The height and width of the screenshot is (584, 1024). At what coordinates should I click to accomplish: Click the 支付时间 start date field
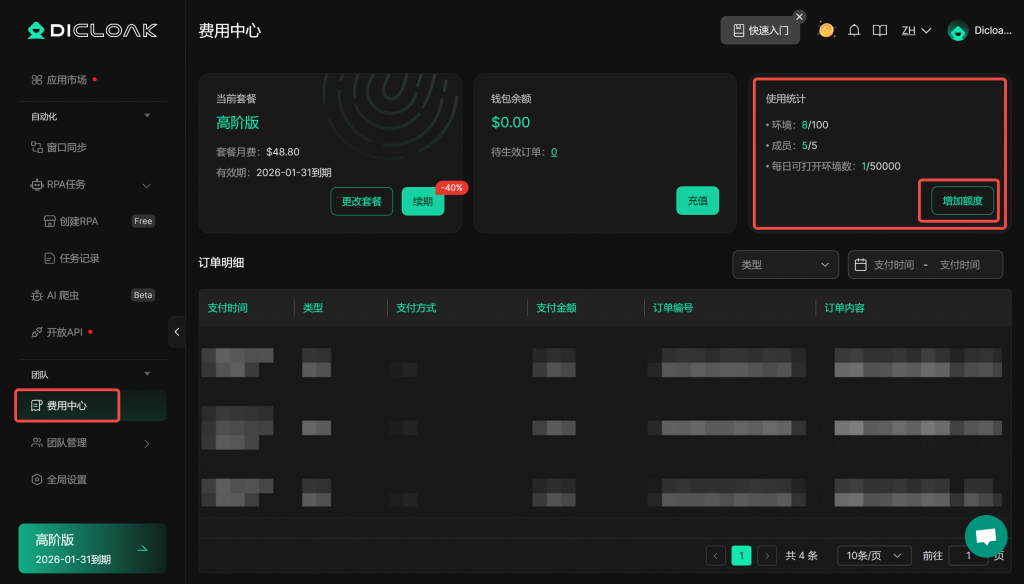(893, 264)
